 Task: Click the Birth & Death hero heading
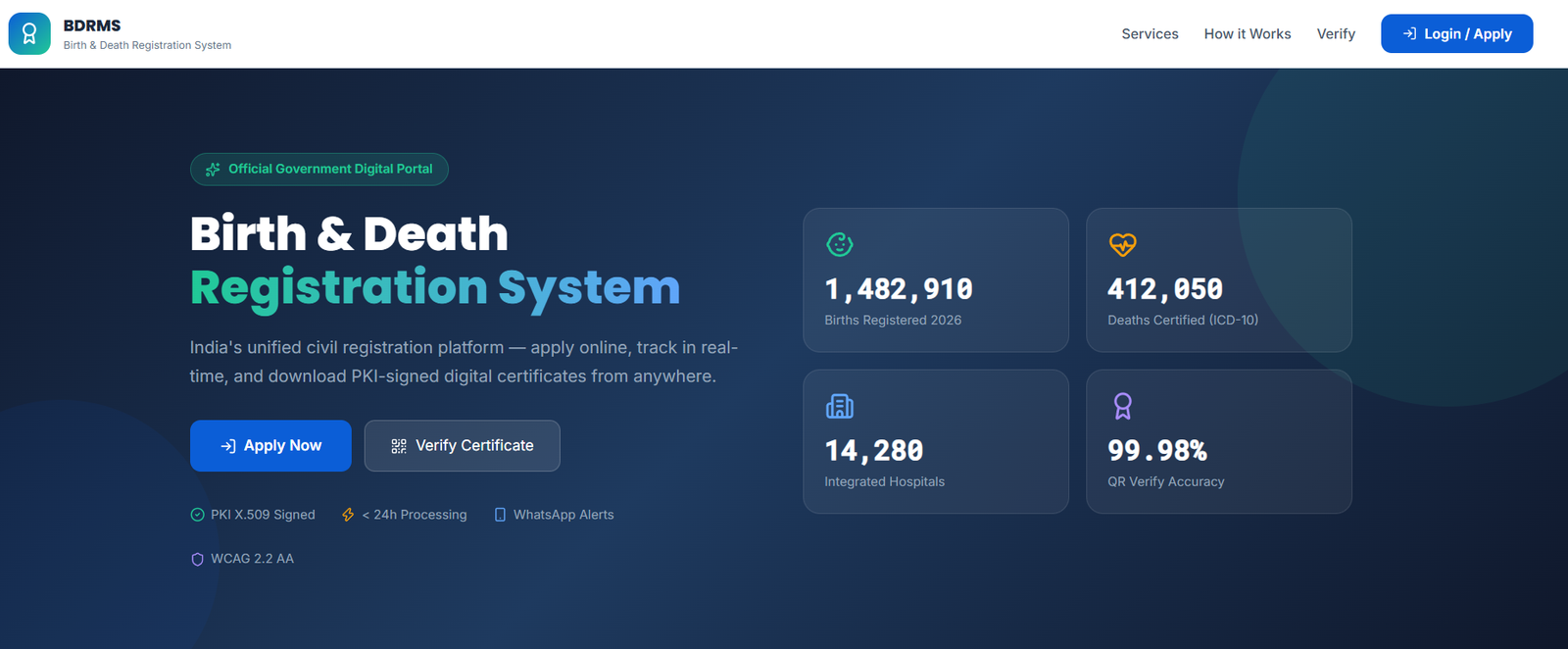[x=349, y=234]
